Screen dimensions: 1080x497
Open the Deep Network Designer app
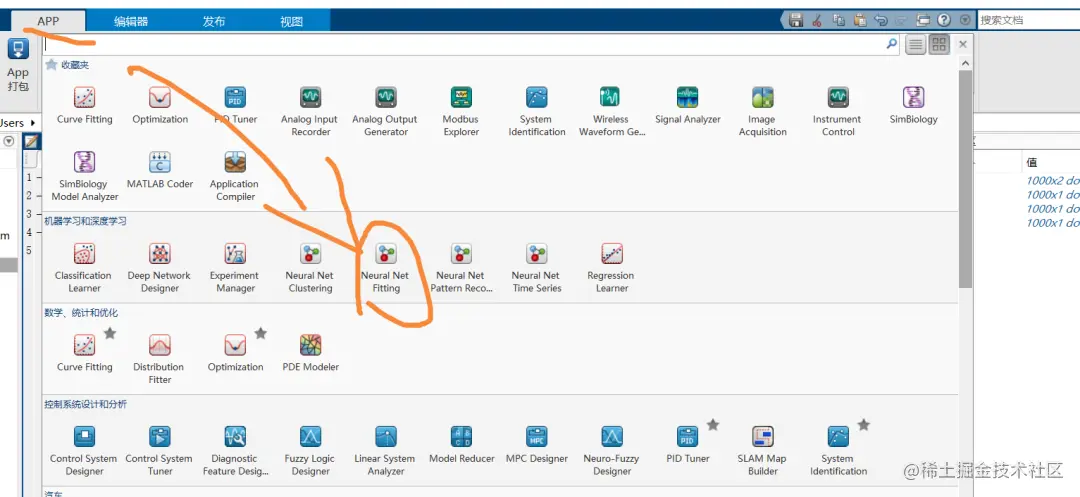(x=160, y=268)
